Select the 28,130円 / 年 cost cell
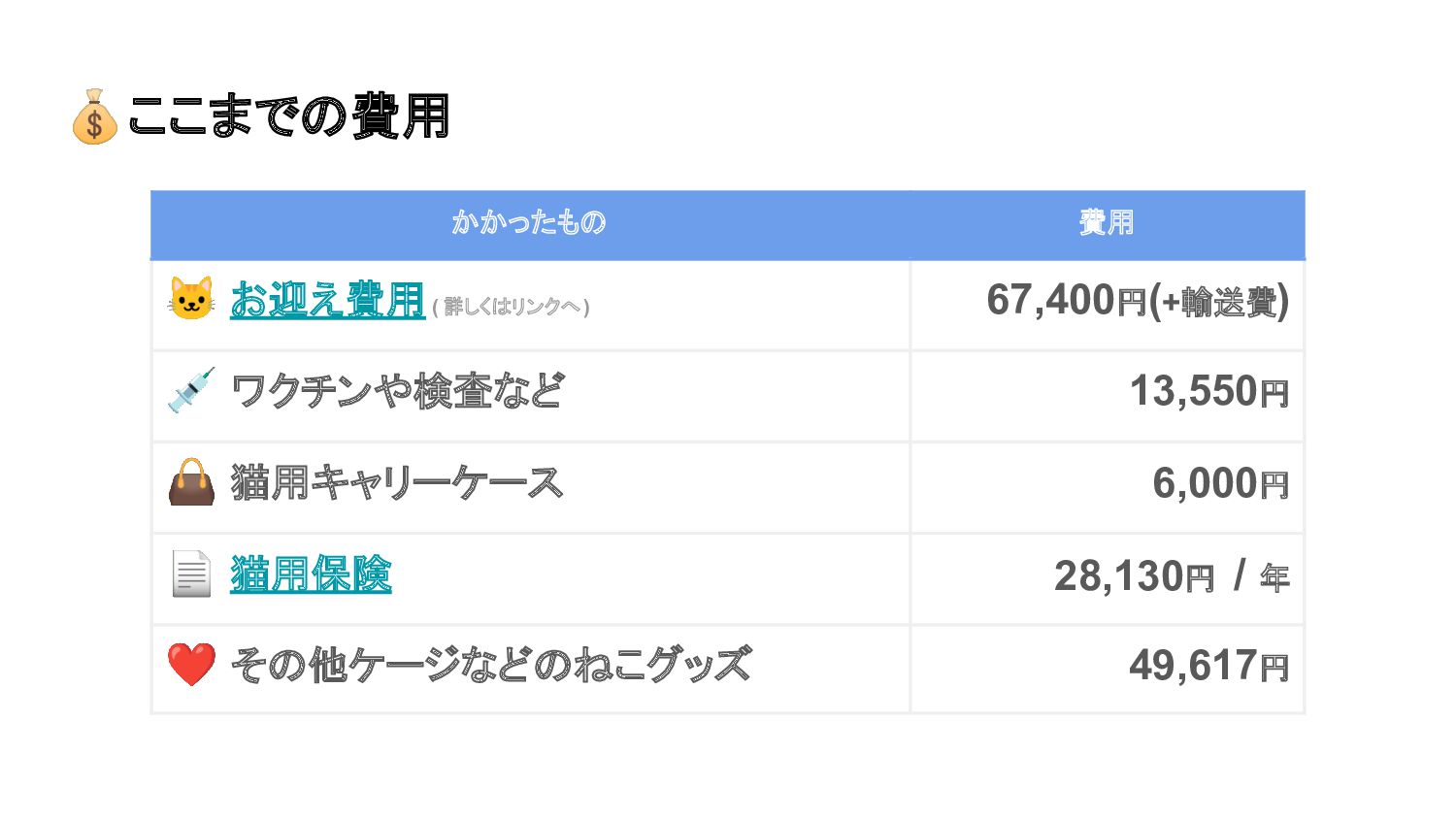Image resolution: width=1456 pixels, height=819 pixels. point(1107,578)
